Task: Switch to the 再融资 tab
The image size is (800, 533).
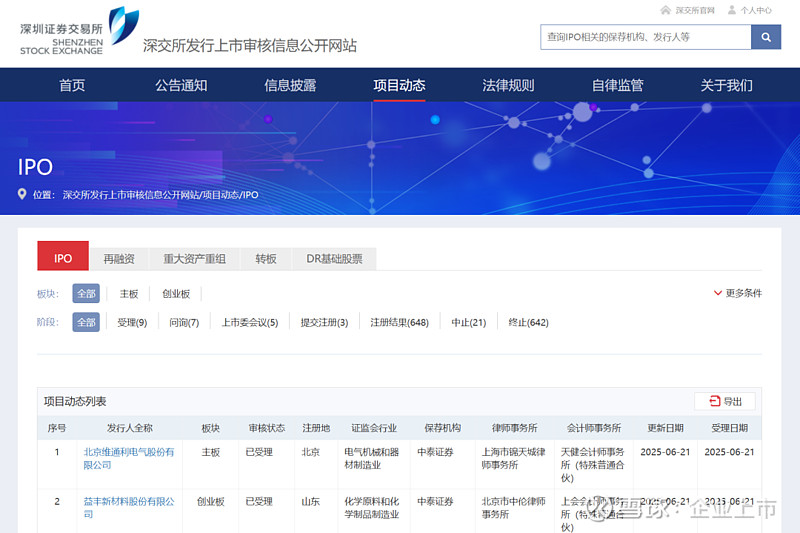Action: click(x=119, y=259)
